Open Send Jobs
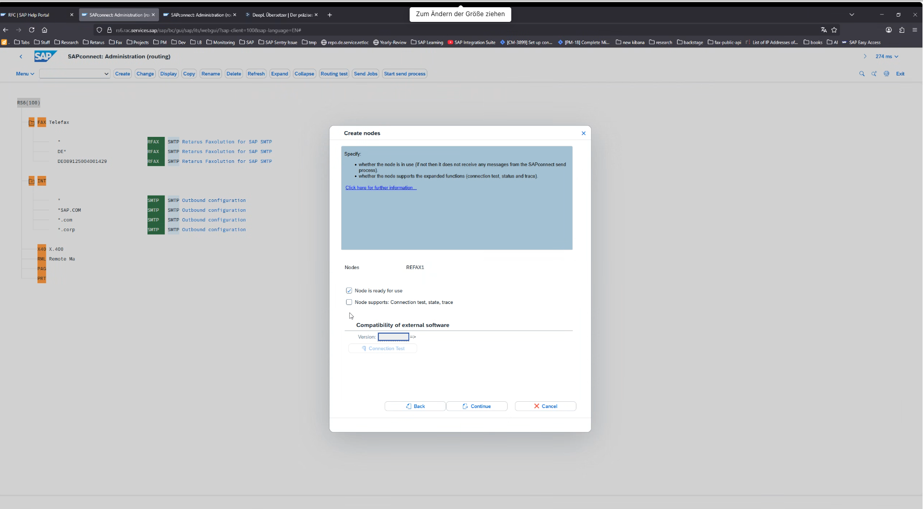 tap(366, 74)
